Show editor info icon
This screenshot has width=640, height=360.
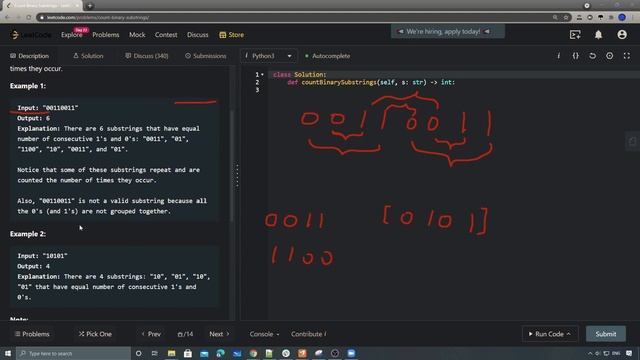point(558,56)
